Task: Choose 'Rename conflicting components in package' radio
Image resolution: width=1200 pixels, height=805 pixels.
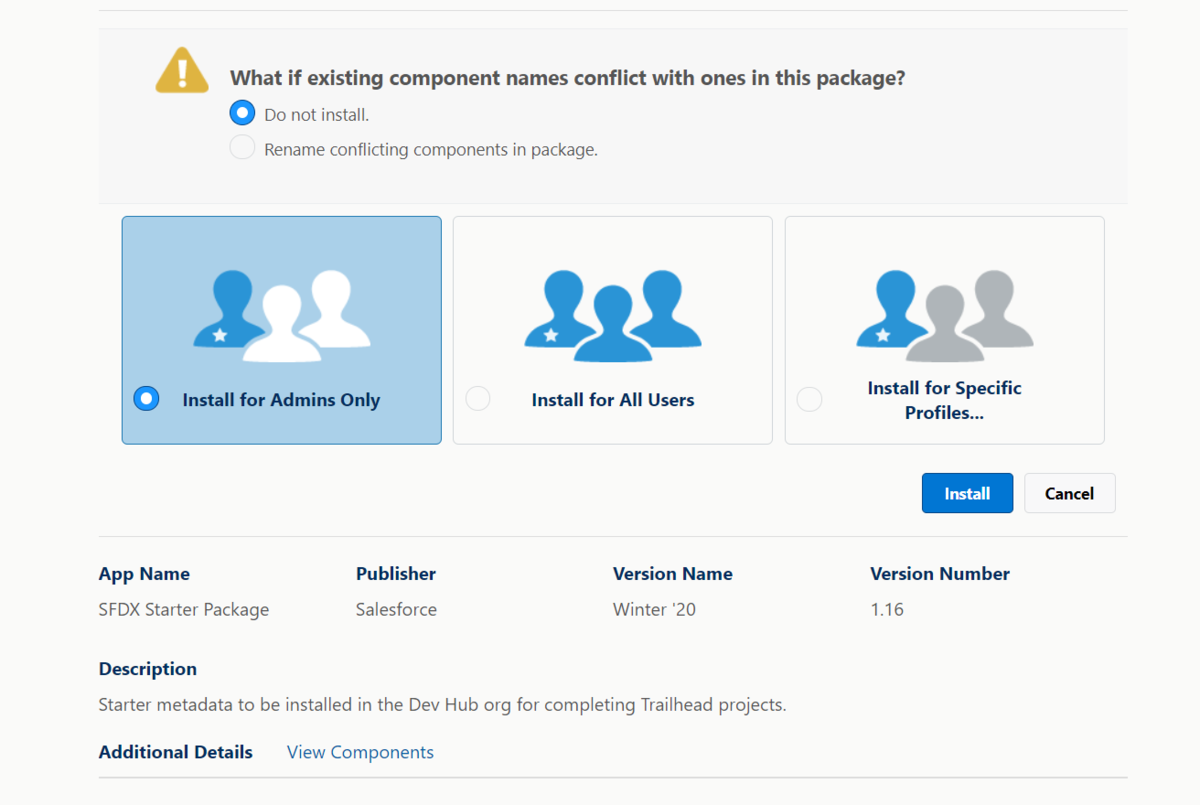Action: point(243,149)
